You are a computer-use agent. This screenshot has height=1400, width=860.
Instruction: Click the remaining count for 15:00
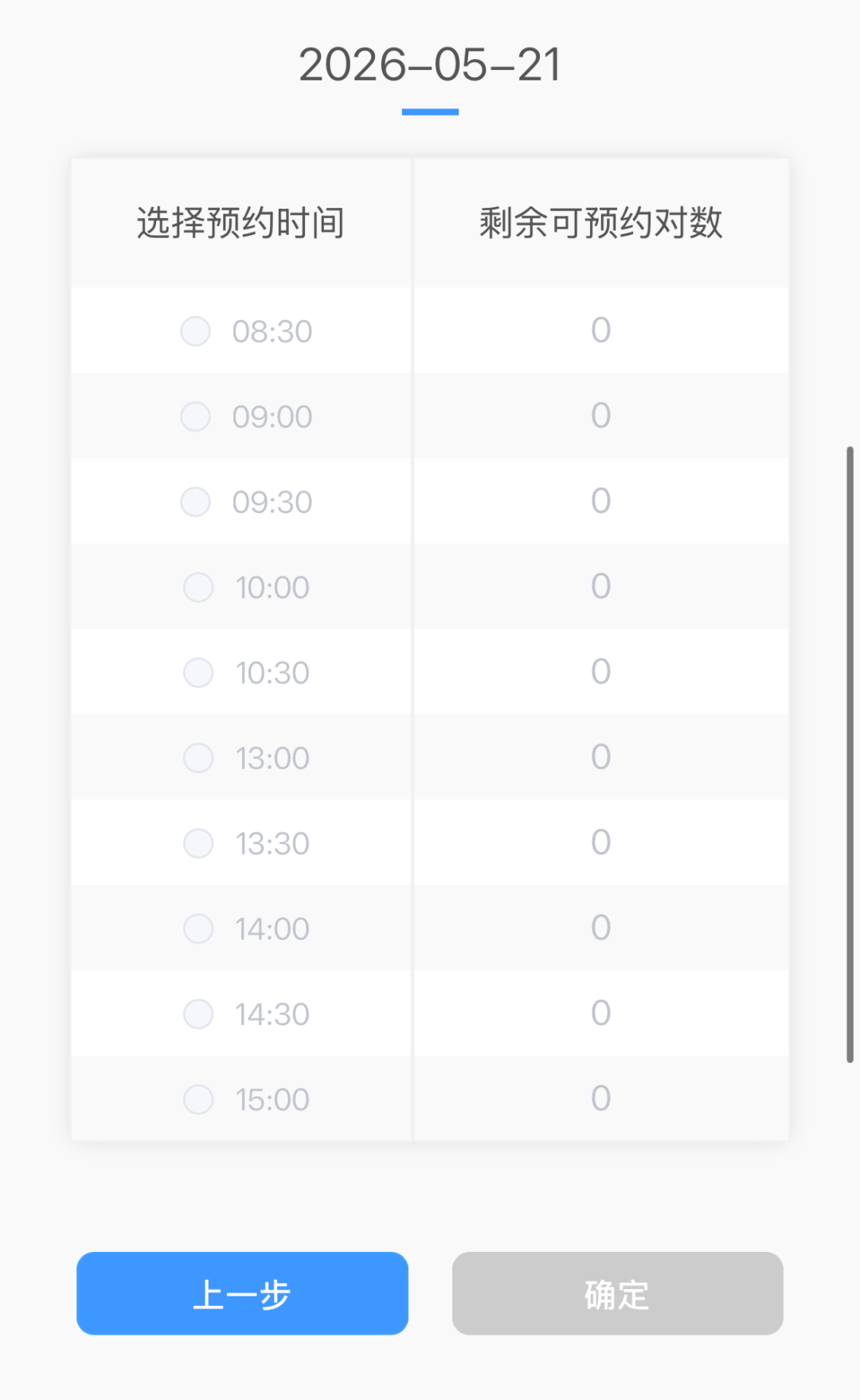pos(600,1099)
